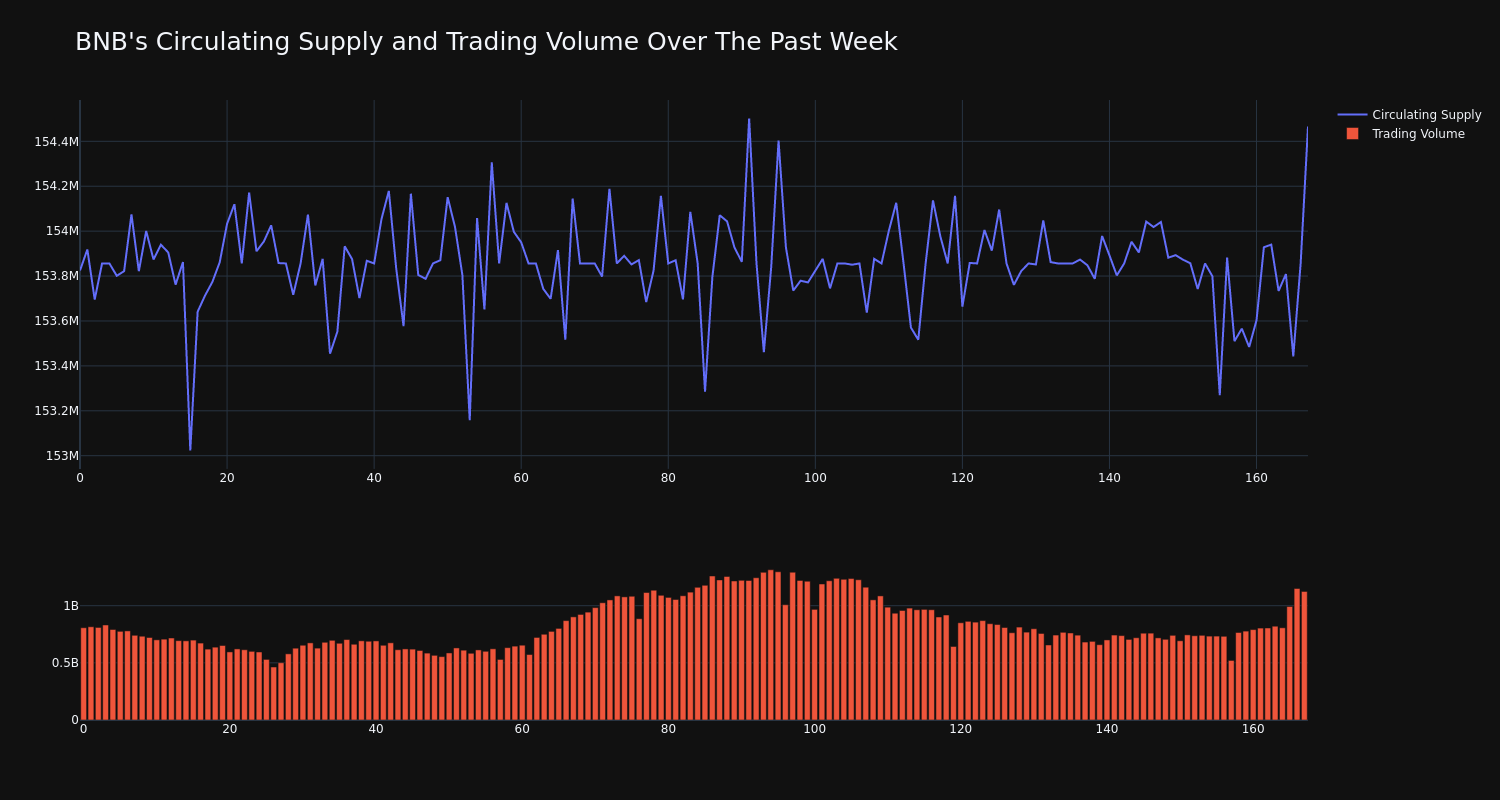
Task: Click x-axis tick 20 under supply chart
Action: pos(227,478)
